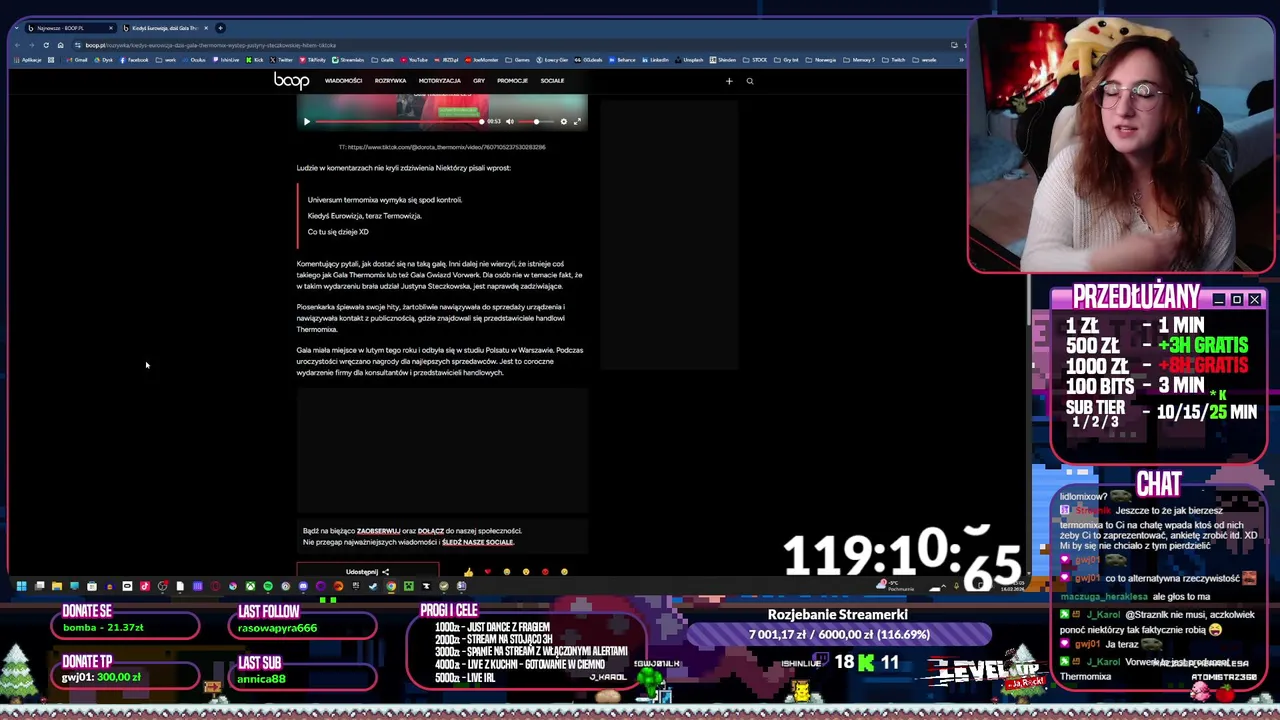
Task: Expand the tab search dropdown arrow
Action: click(x=17, y=28)
